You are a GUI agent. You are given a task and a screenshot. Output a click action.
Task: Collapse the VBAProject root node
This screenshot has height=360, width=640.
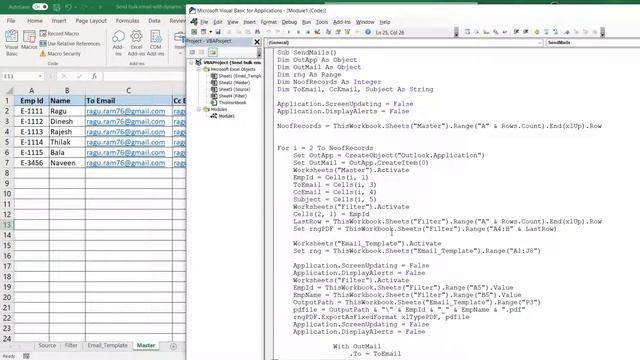click(x=191, y=62)
